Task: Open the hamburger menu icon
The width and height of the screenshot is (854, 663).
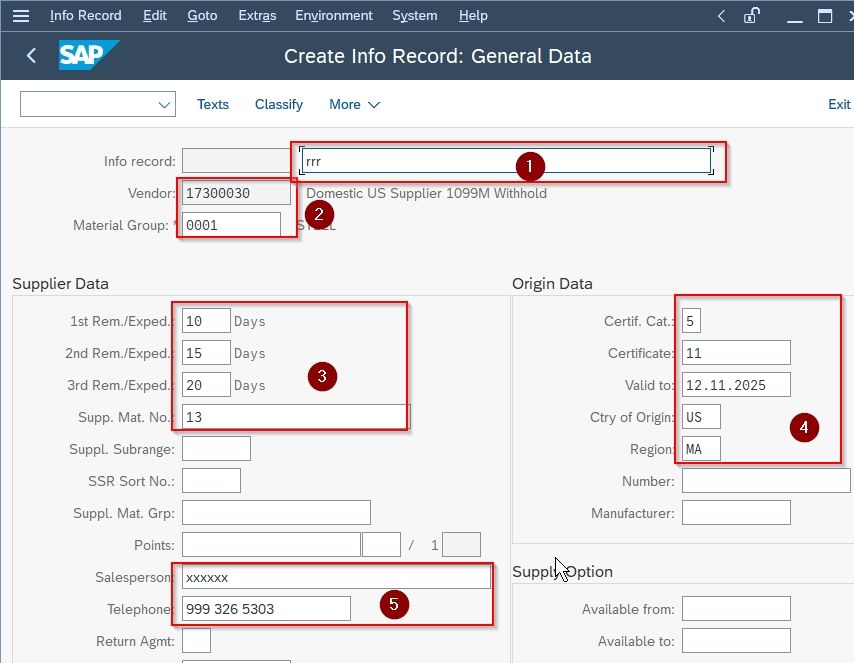Action: click(21, 16)
